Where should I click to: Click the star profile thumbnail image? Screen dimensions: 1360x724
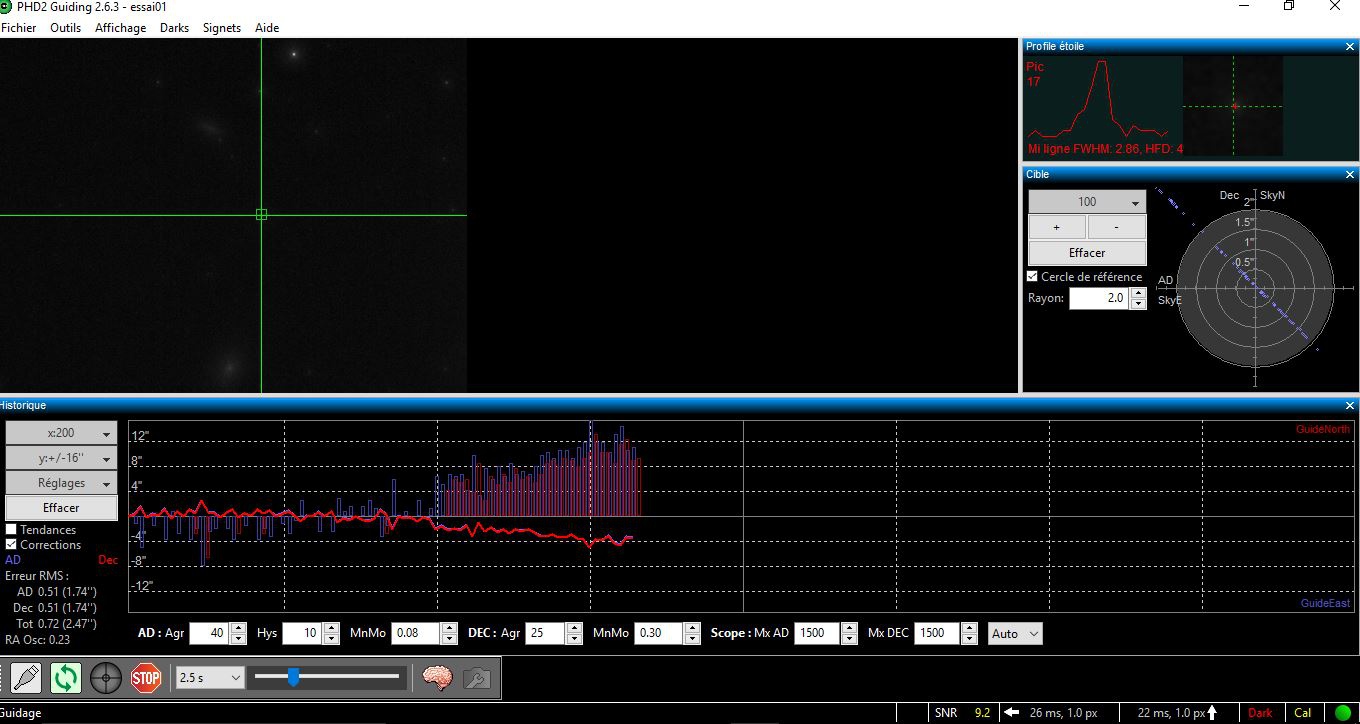coord(1233,106)
